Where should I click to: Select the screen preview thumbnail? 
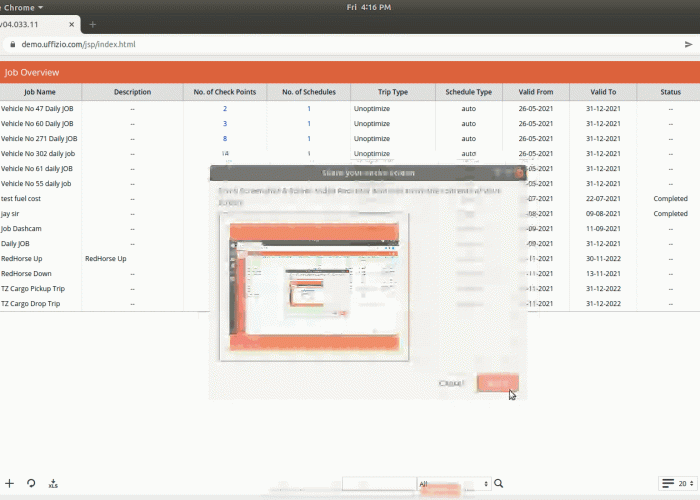pyautogui.click(x=314, y=290)
